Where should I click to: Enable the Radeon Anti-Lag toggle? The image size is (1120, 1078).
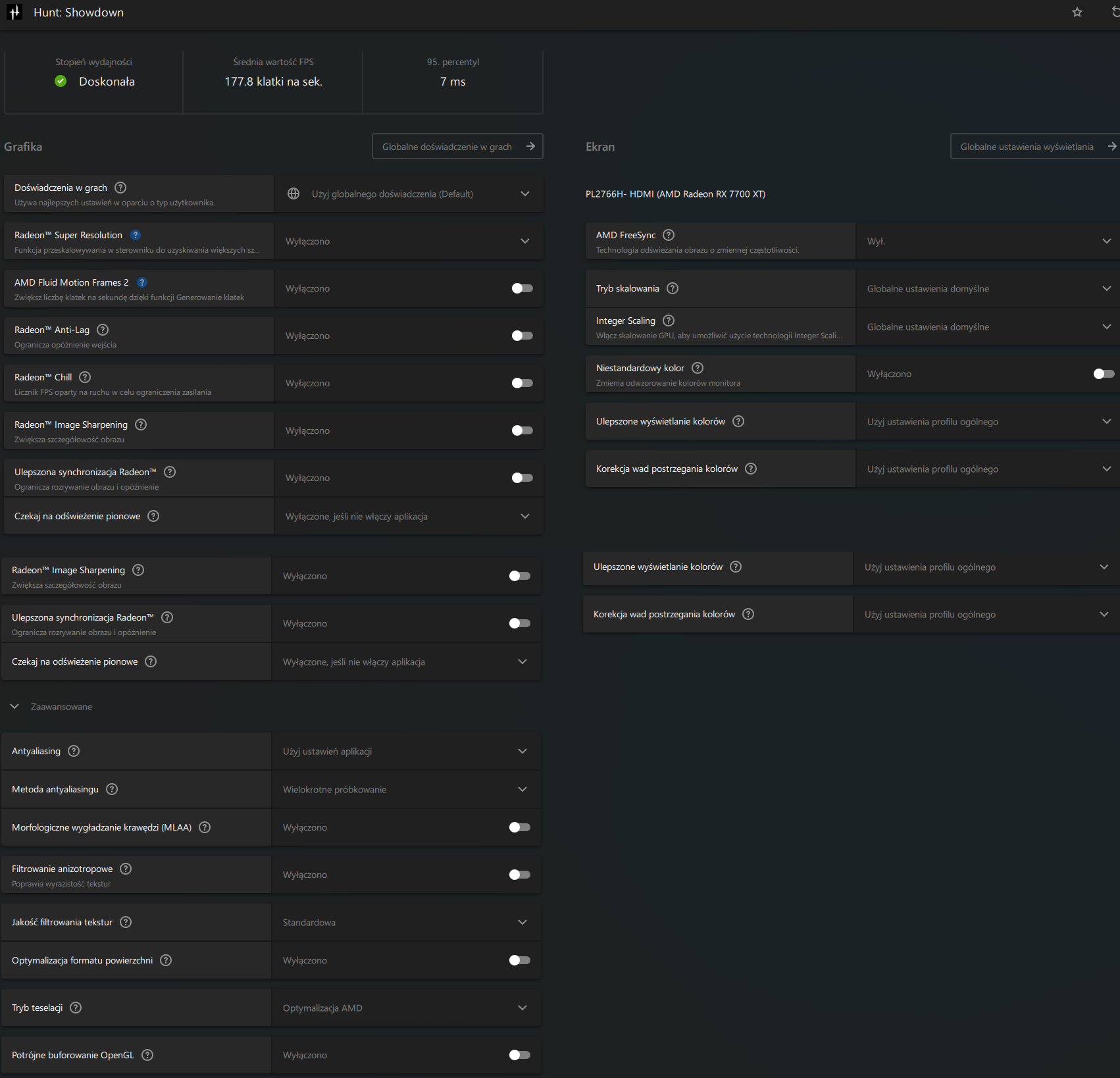coord(522,336)
